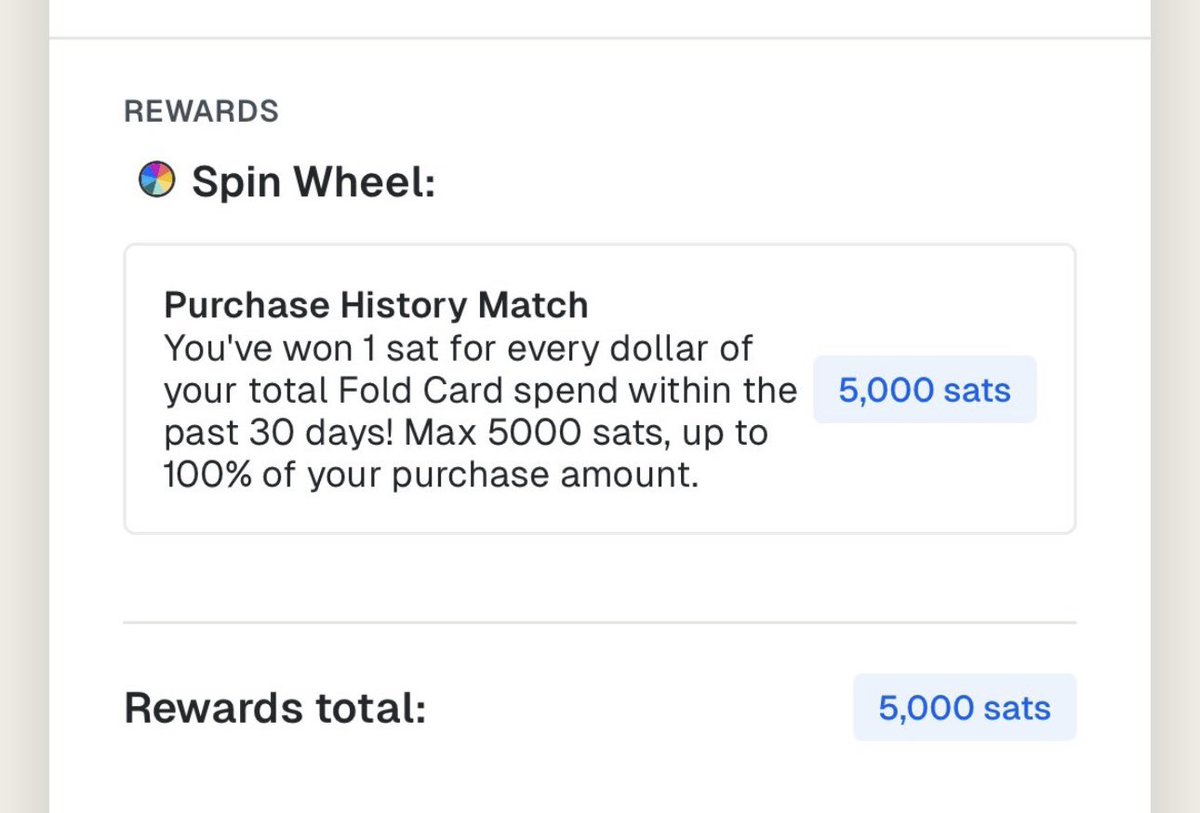Click the "100% of your purchase amount." line
Viewport: 1200px width, 813px height.
[430, 475]
